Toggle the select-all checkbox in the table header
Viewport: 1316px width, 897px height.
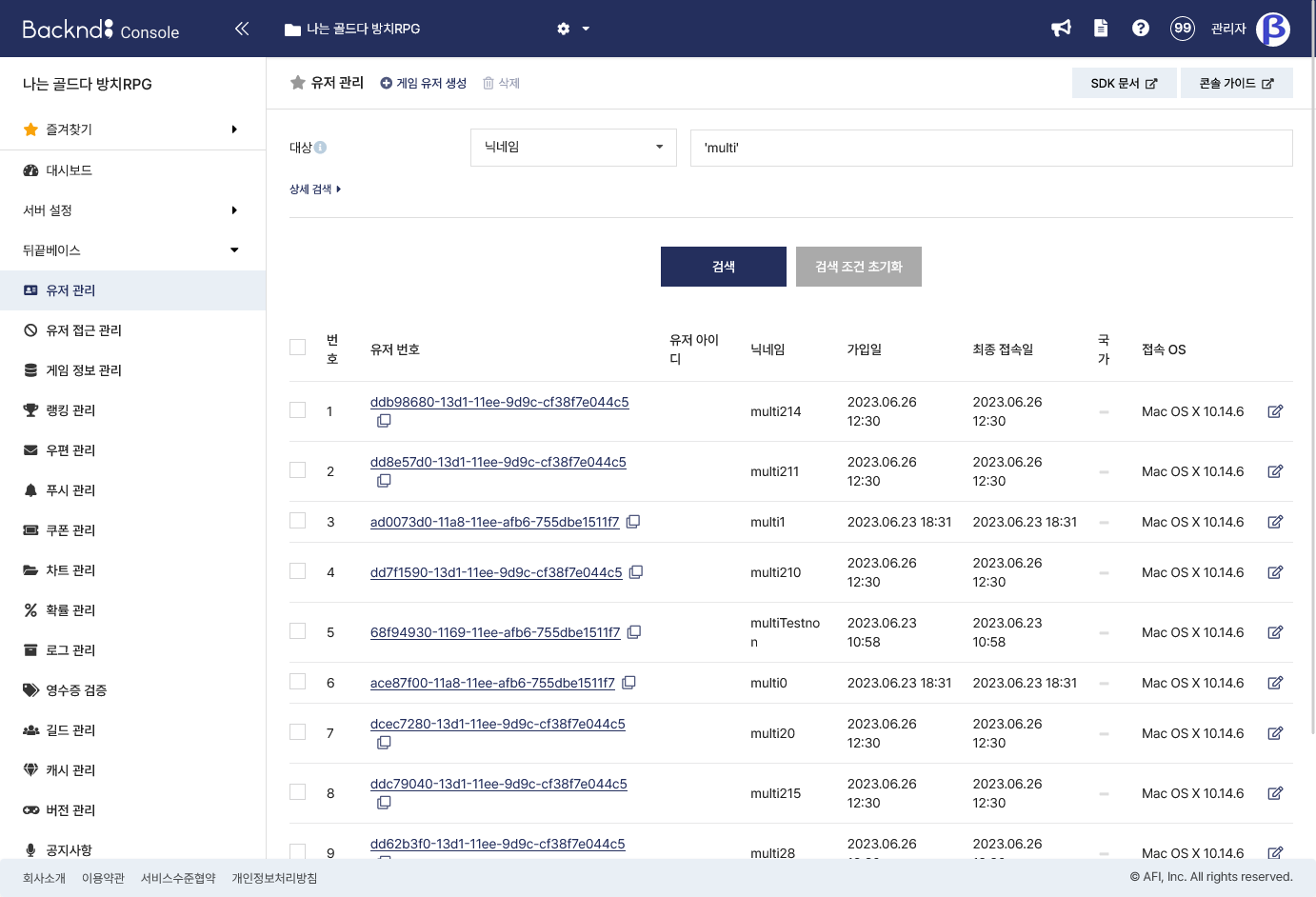(x=298, y=348)
